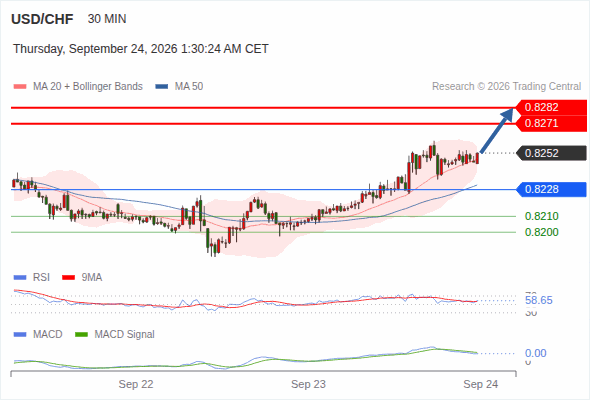The image size is (590, 400).
Task: Select the 0.8271 resistance price tag
Action: point(551,123)
